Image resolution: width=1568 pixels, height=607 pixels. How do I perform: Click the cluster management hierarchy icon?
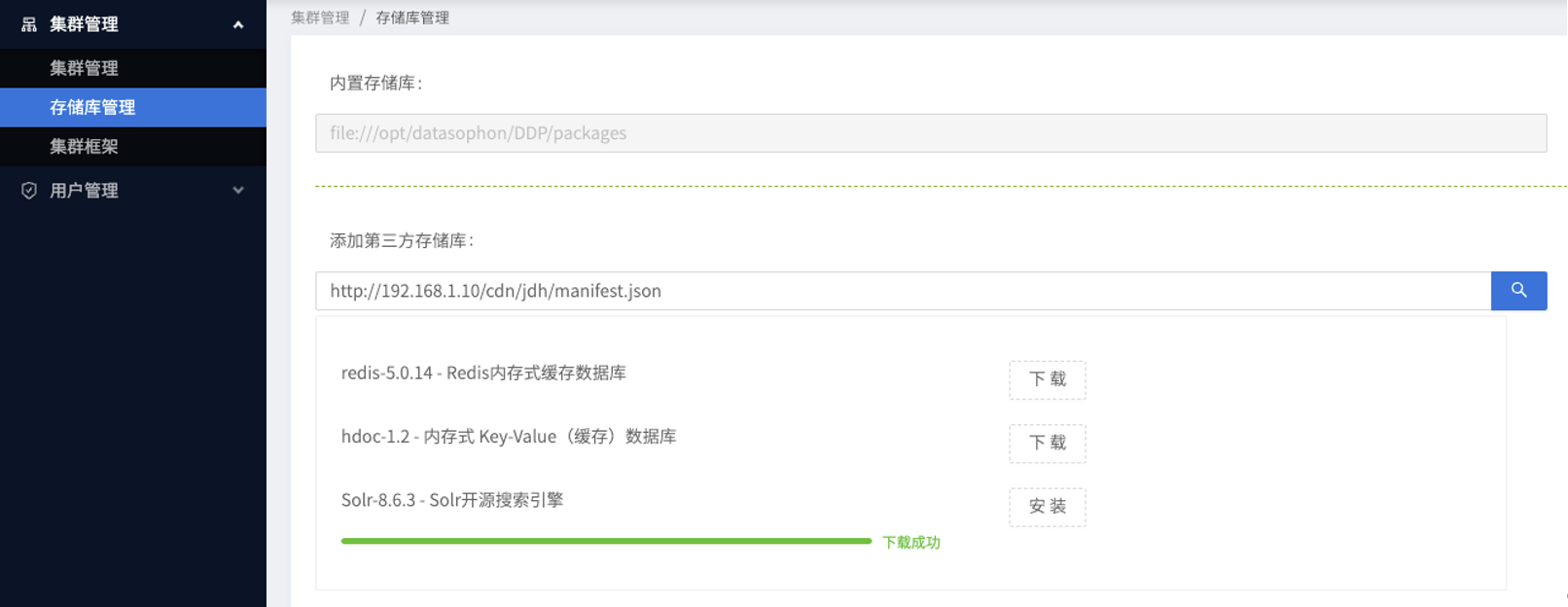(29, 24)
